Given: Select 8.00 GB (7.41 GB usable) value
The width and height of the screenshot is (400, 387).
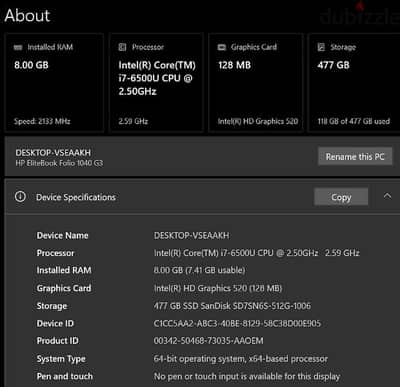Looking at the screenshot, I should coord(199,270).
